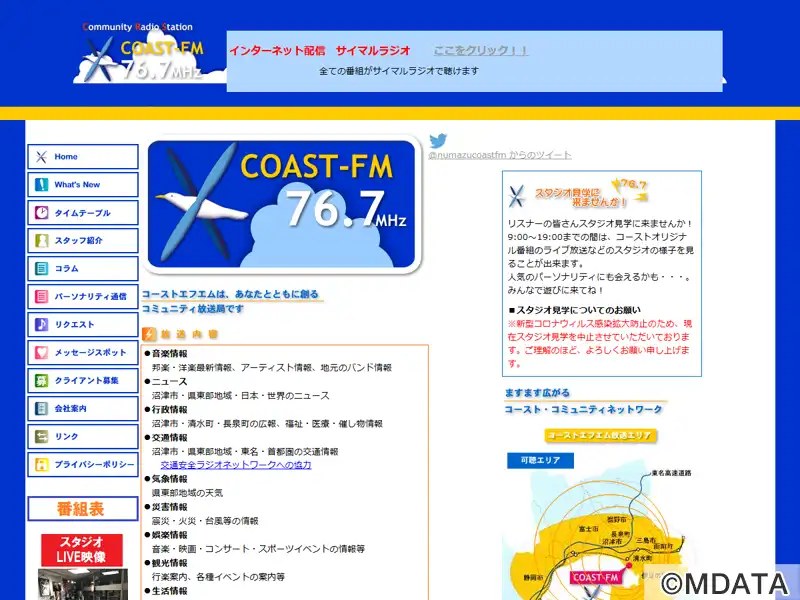Open the スタジオLIVE映像 thumbnail
Image resolution: width=800 pixels, height=600 pixels.
click(x=82, y=566)
